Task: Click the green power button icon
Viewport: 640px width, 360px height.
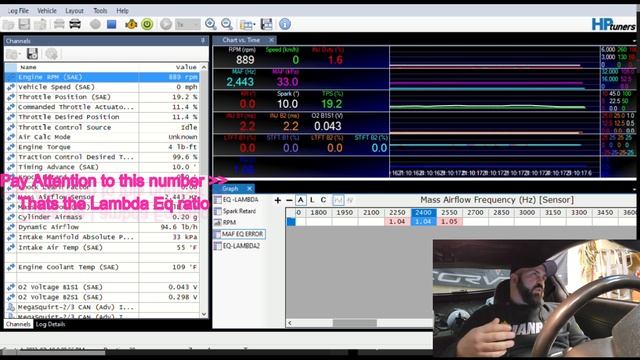Action: [x=147, y=24]
